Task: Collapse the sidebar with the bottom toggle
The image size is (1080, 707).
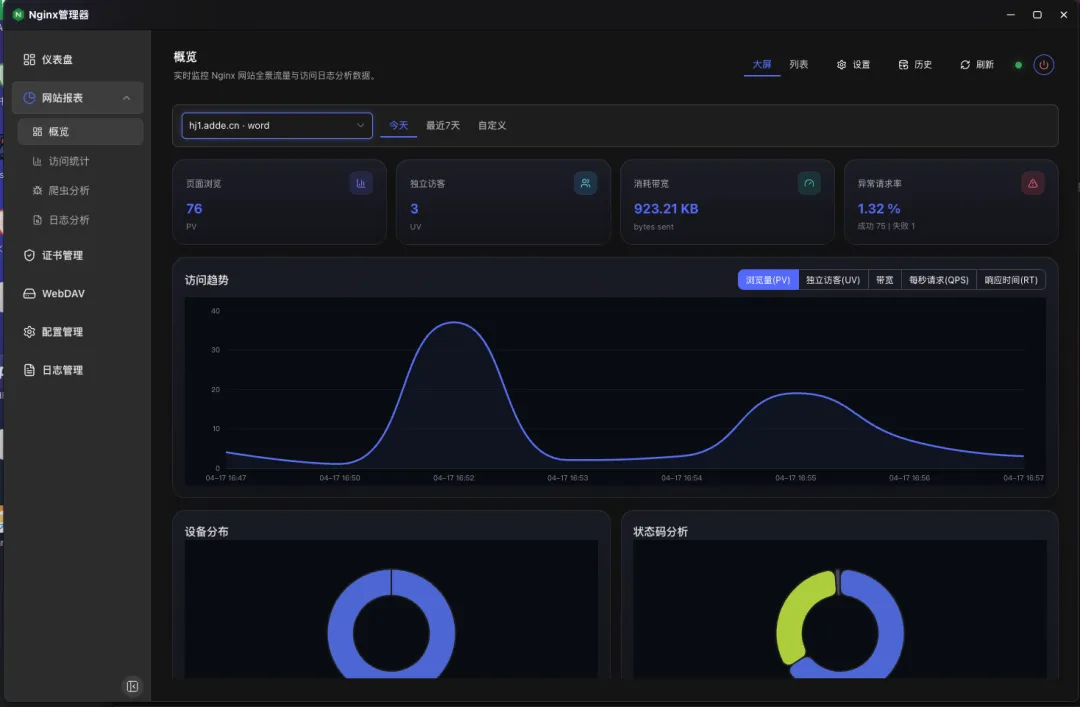Action: coord(132,686)
